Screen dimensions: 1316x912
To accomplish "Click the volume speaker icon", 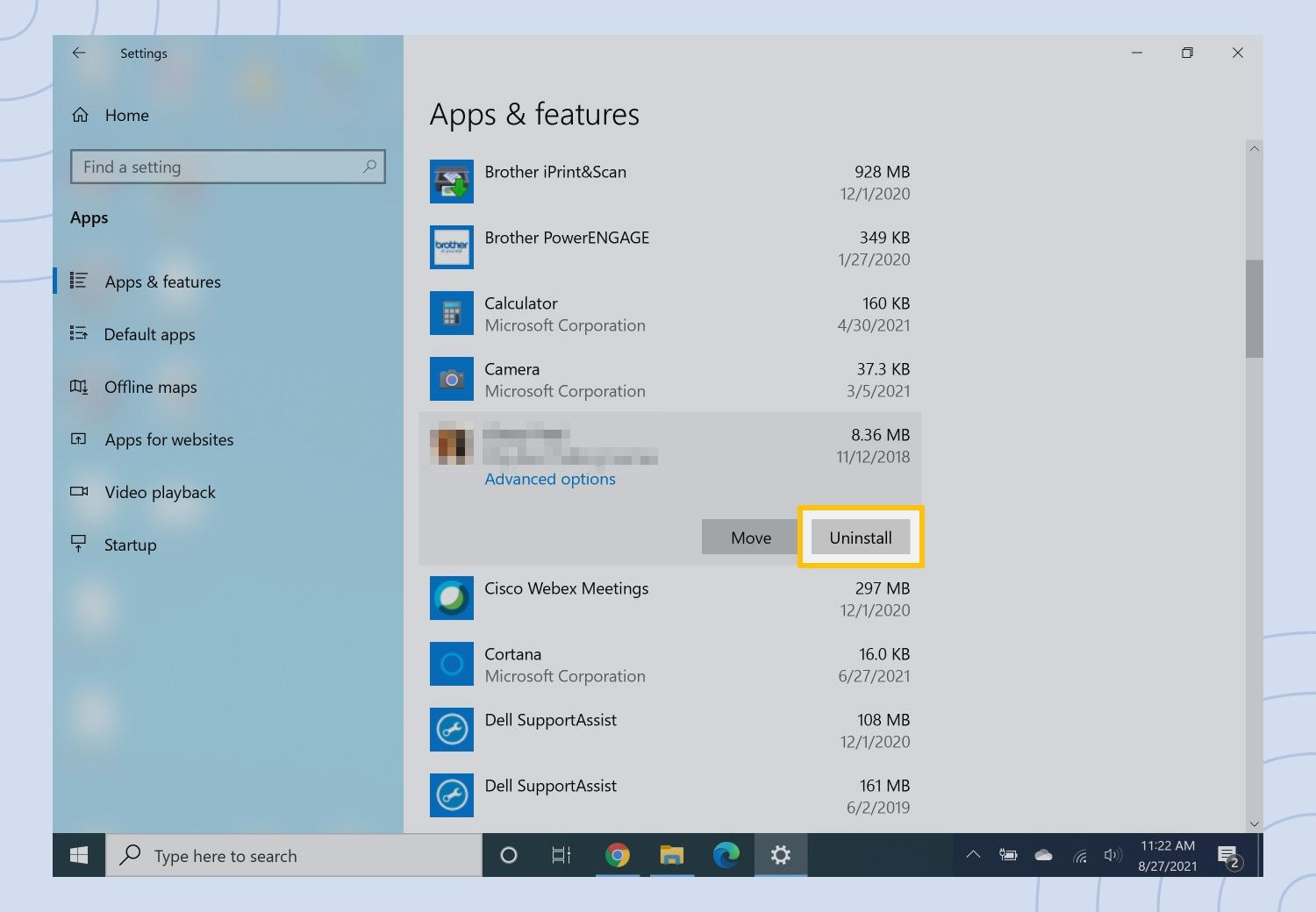I will point(1112,855).
